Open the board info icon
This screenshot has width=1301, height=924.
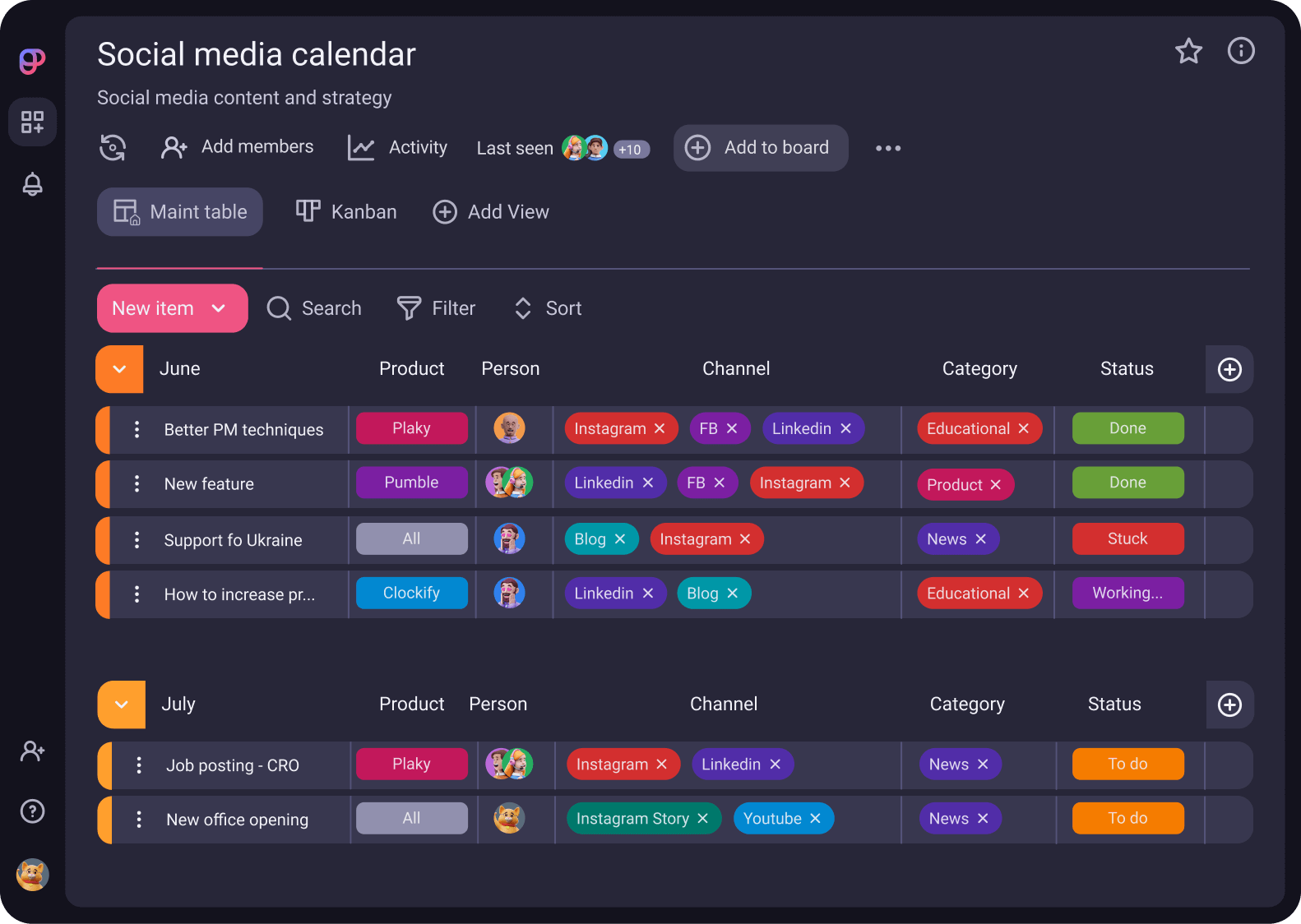point(1241,51)
